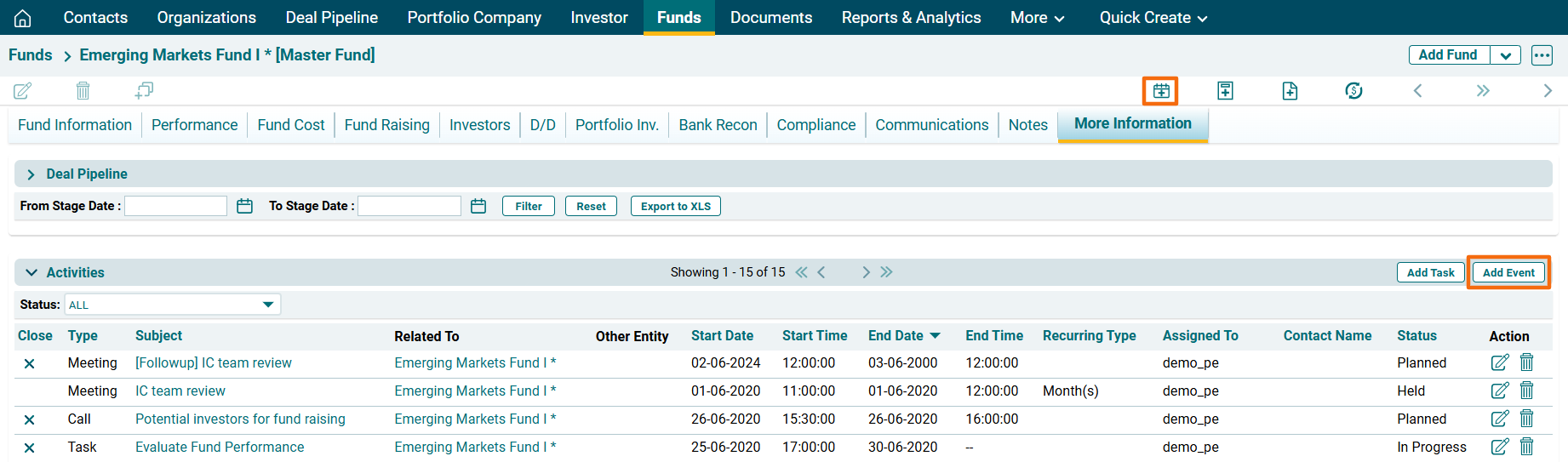Click the home icon in navigation bar
This screenshot has width=1568, height=462.
click(23, 18)
